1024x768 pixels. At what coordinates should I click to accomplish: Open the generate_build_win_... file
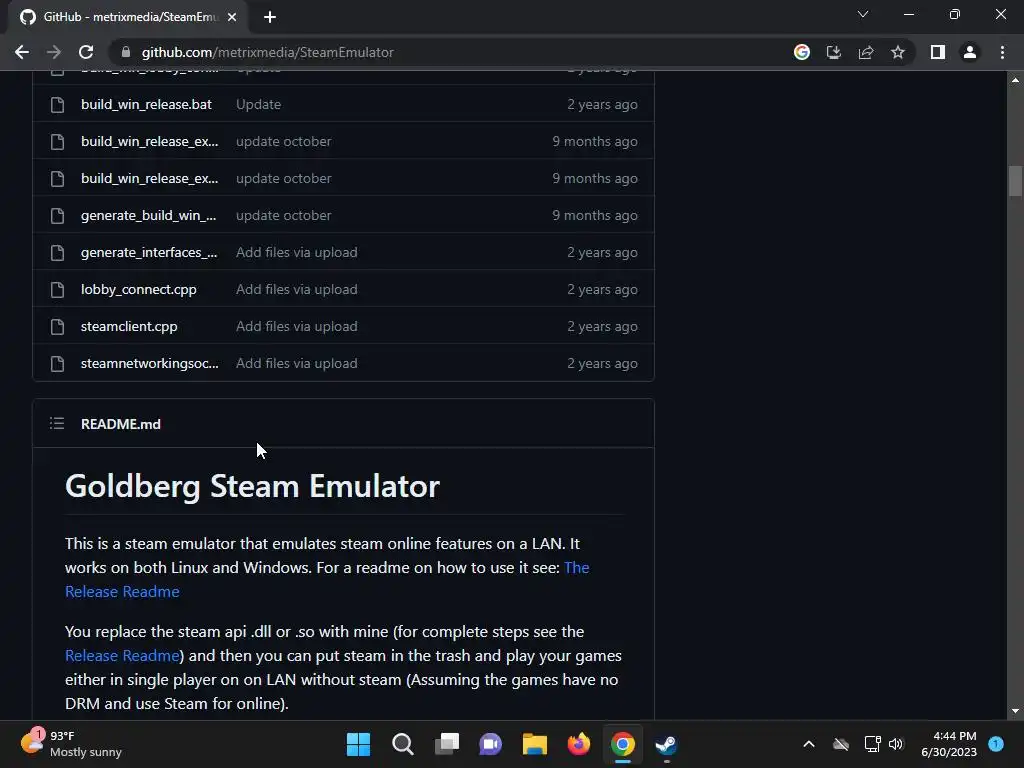[x=148, y=216]
